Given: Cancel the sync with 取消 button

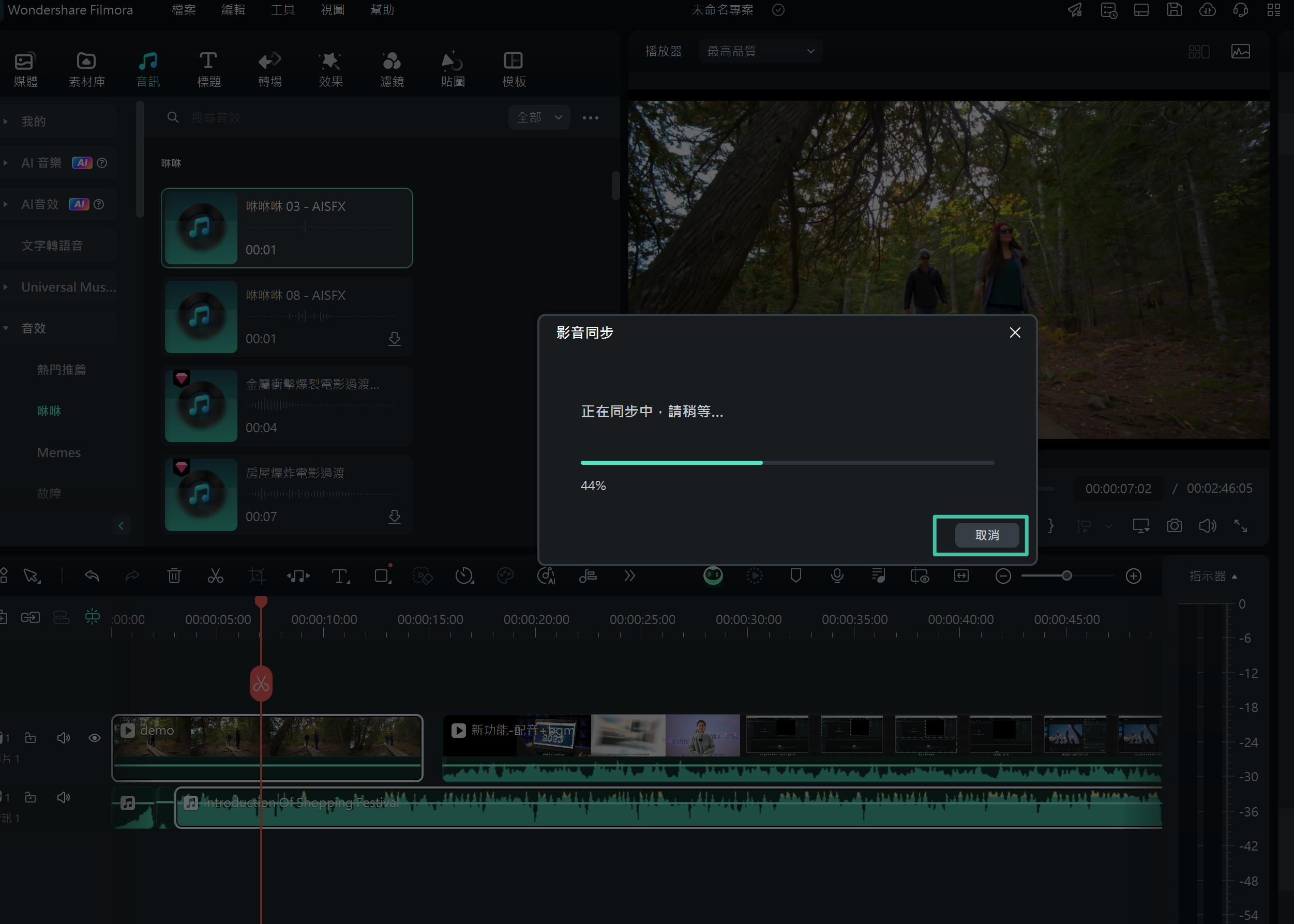Looking at the screenshot, I should (987, 535).
